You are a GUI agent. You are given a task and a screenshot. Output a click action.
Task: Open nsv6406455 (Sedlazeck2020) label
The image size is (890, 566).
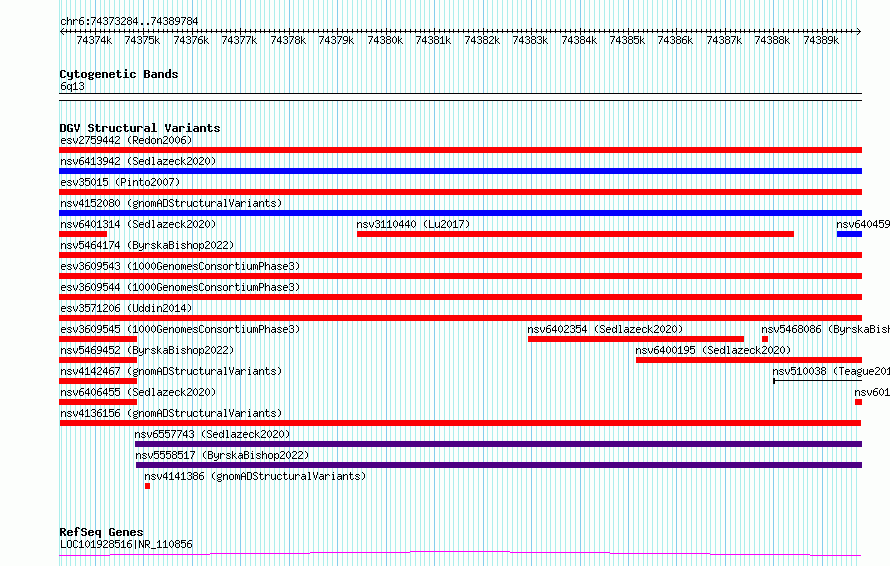pyautogui.click(x=138, y=392)
